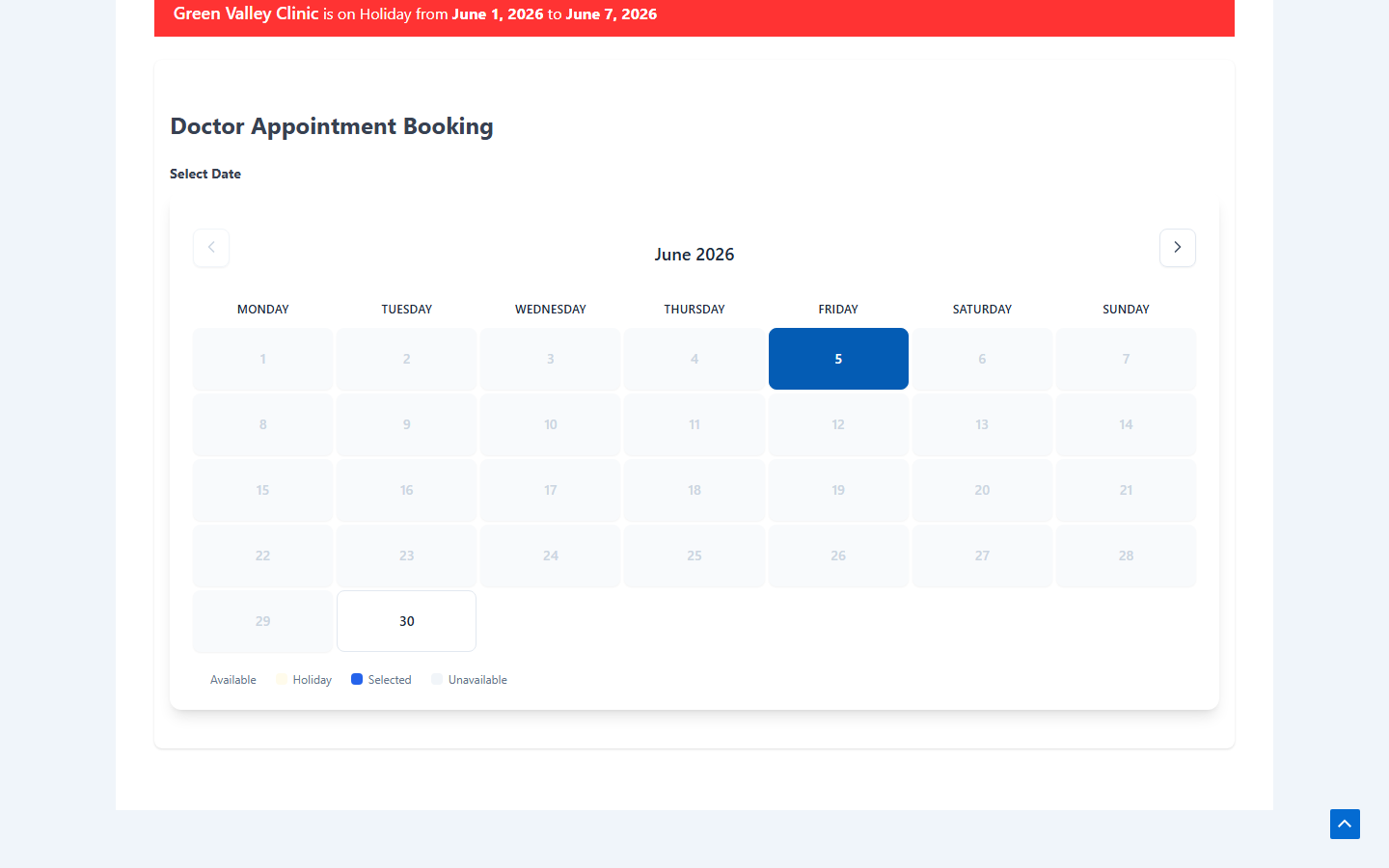
Task: Click June 11 date cell
Action: click(694, 424)
